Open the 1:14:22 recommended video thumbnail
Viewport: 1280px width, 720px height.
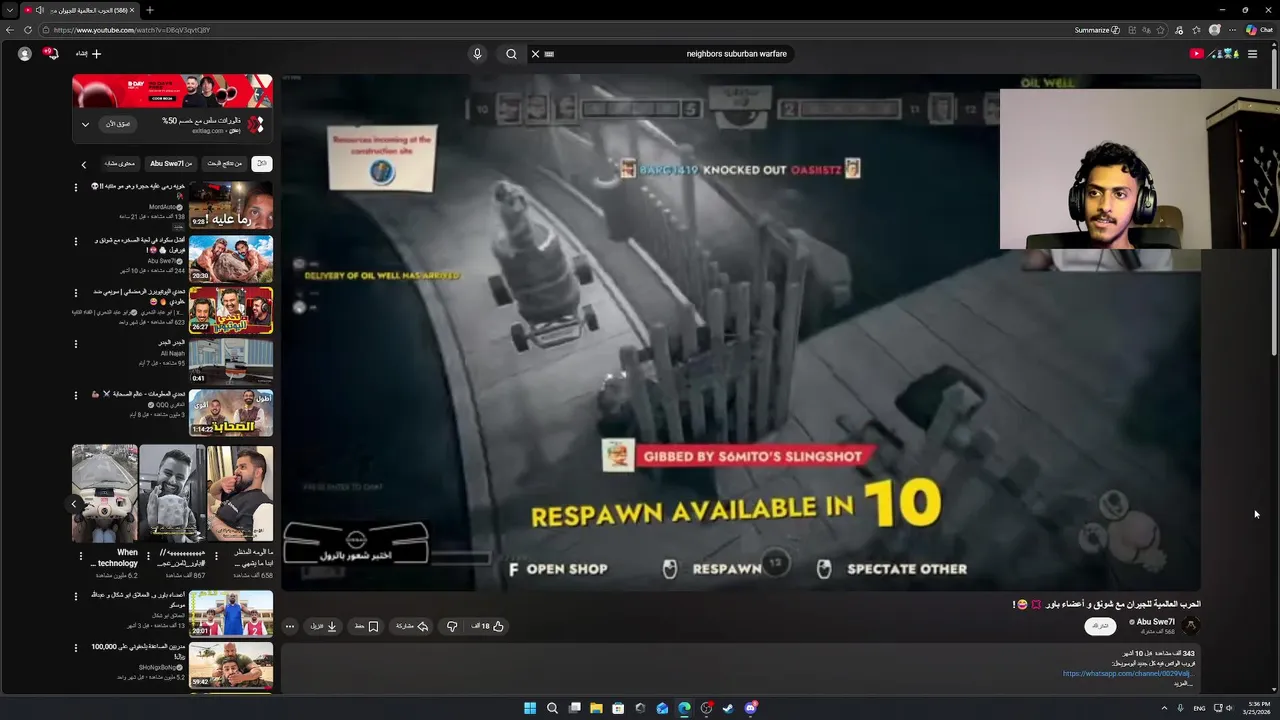pyautogui.click(x=231, y=413)
